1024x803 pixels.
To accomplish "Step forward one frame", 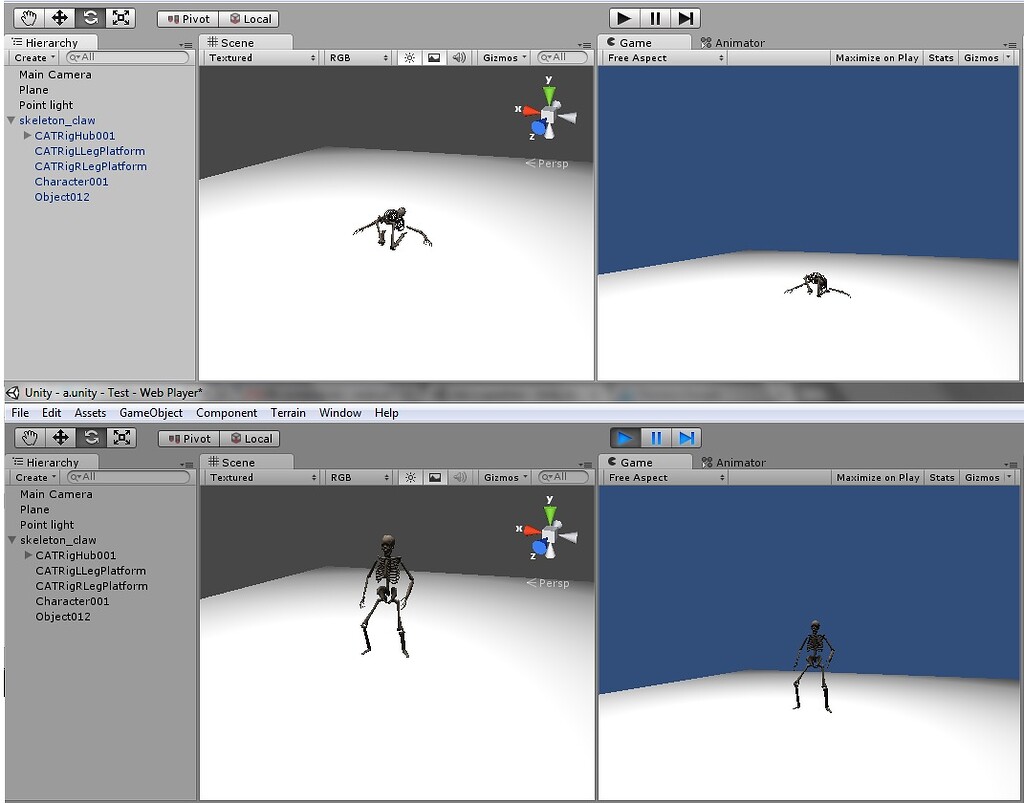I will pyautogui.click(x=687, y=17).
